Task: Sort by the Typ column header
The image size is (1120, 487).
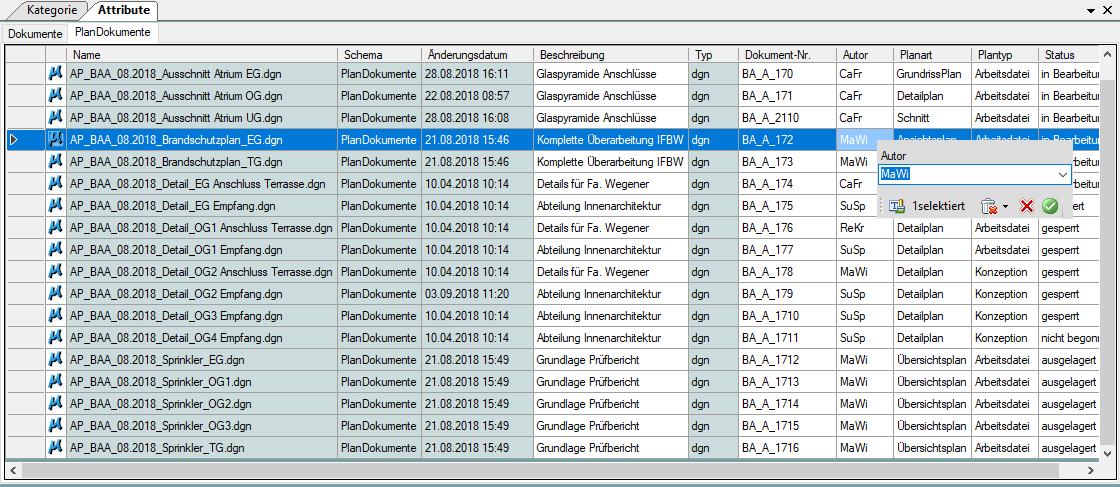Action: (714, 55)
